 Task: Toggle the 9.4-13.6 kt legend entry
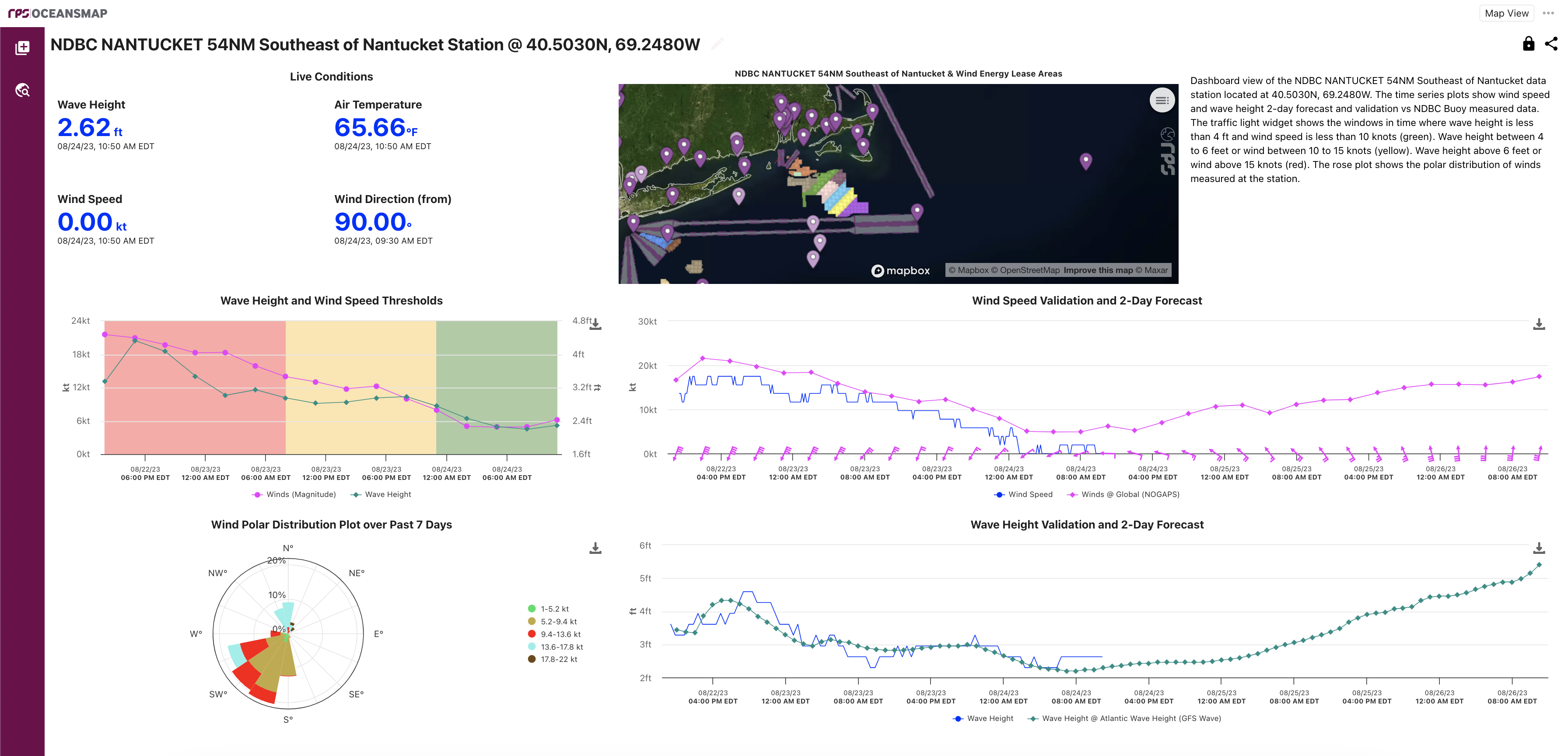click(554, 634)
